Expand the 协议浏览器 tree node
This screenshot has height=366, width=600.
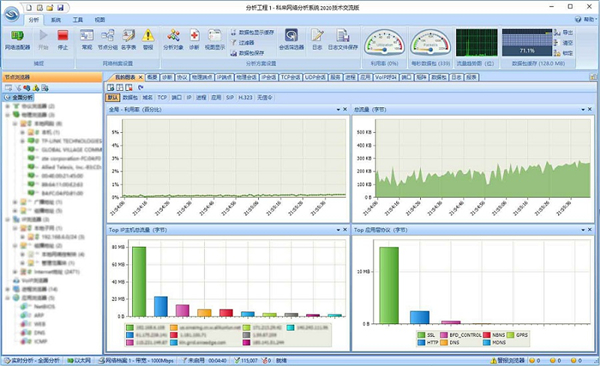coord(8,106)
